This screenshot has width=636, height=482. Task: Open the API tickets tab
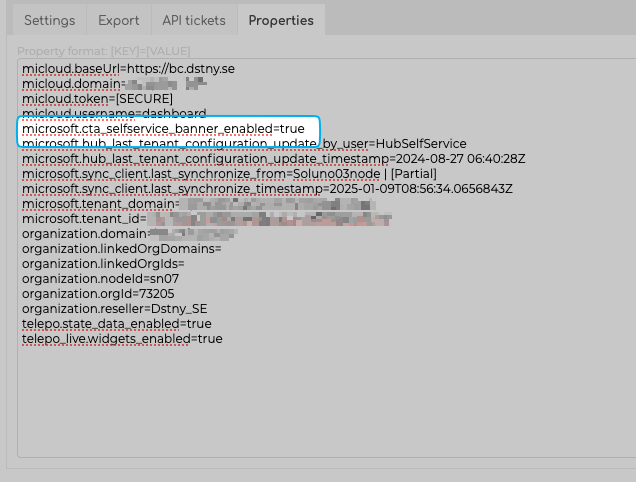point(194,20)
